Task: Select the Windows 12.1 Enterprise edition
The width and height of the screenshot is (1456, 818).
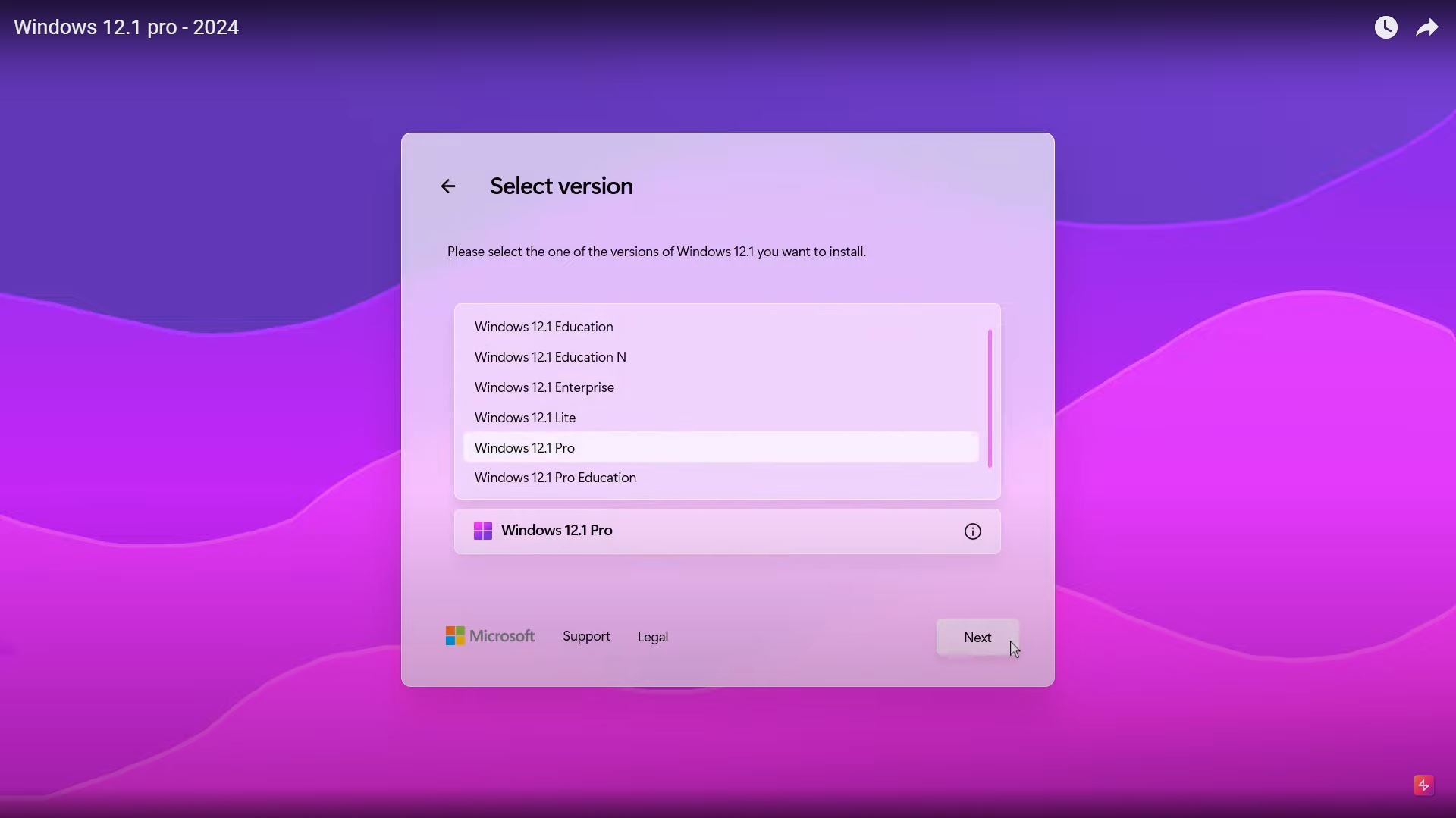Action: click(544, 387)
